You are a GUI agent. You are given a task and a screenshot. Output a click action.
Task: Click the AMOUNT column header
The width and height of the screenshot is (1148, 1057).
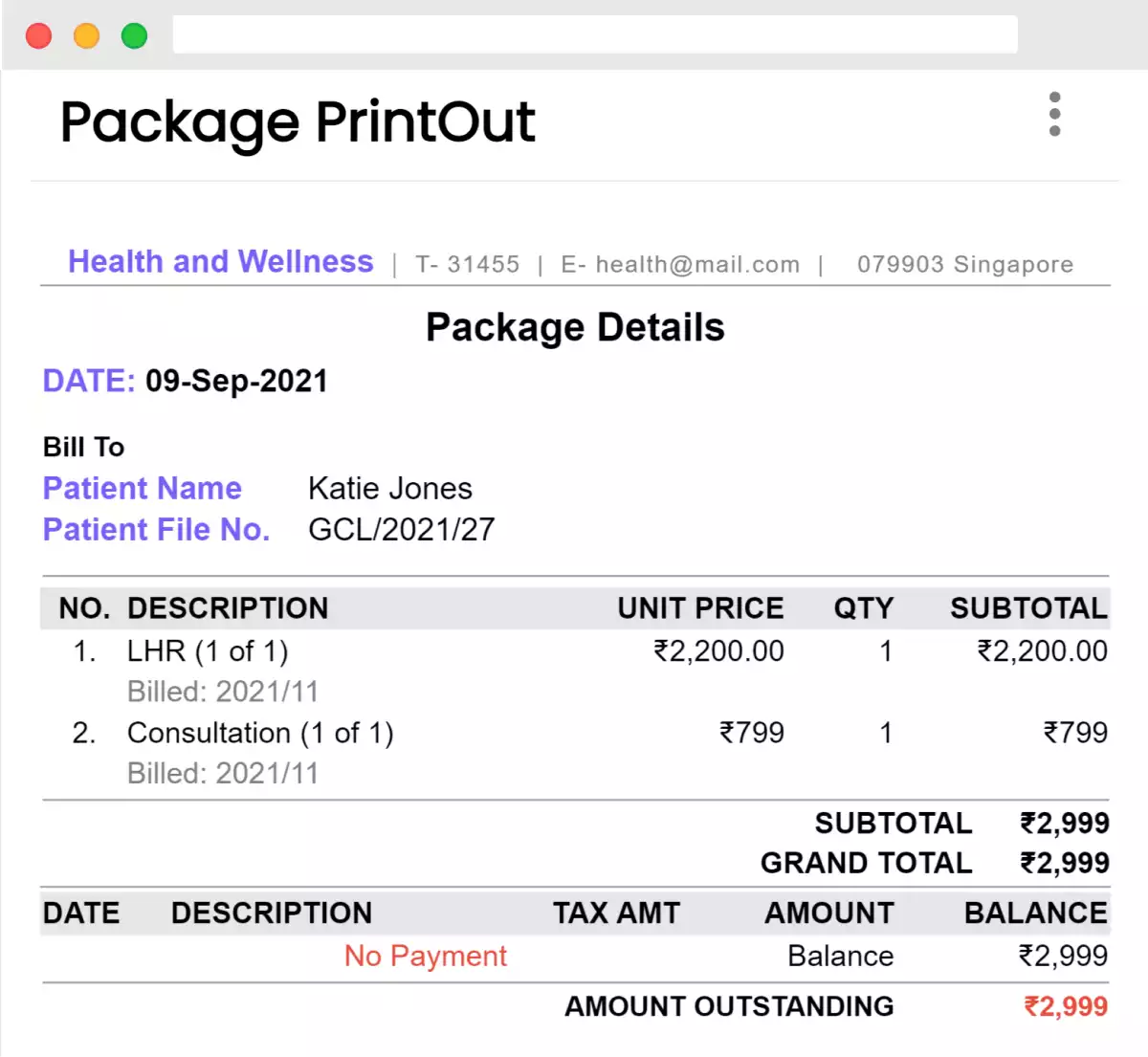tap(828, 914)
